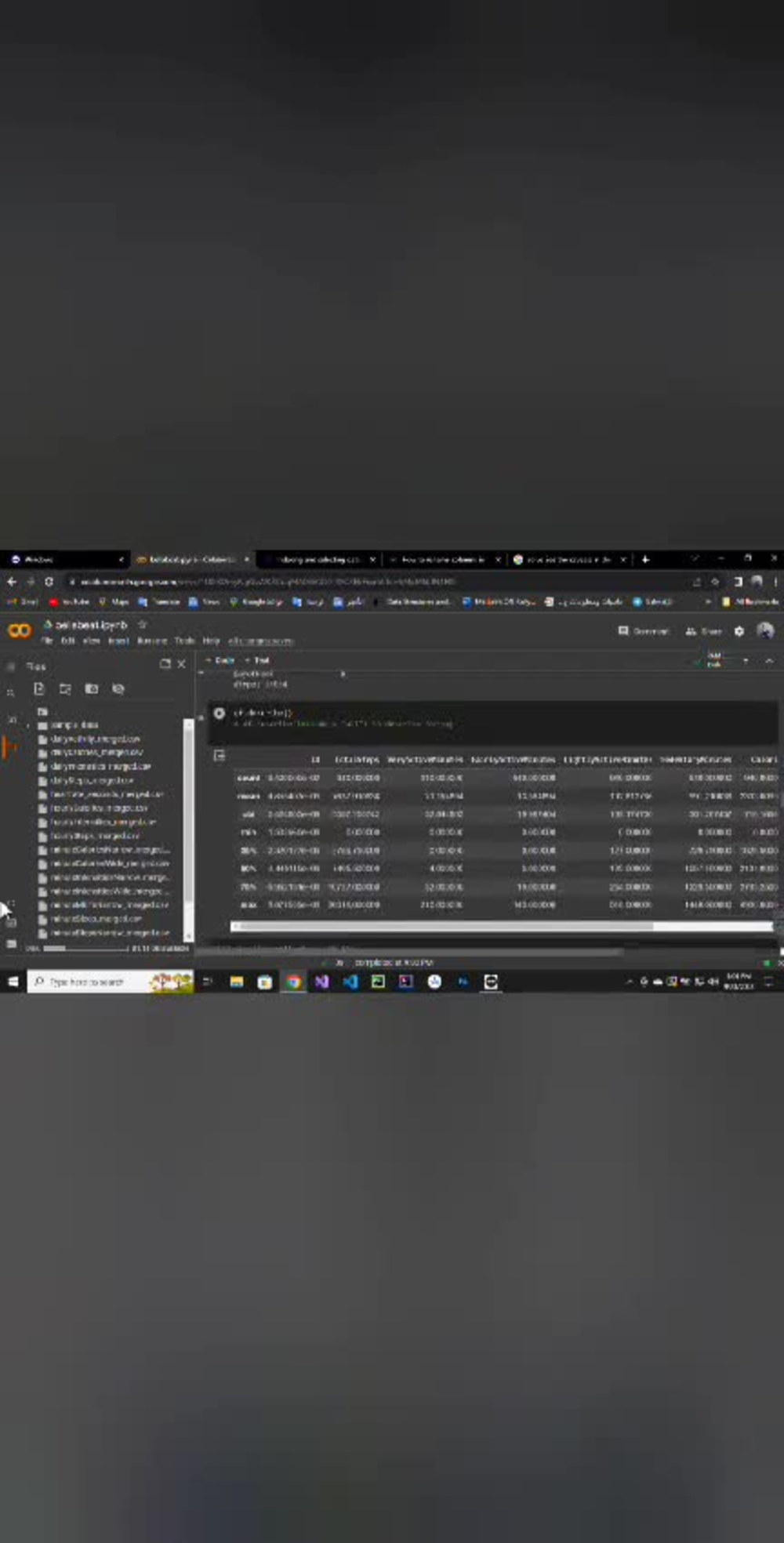Toggle hidden files eye icon

[118, 688]
